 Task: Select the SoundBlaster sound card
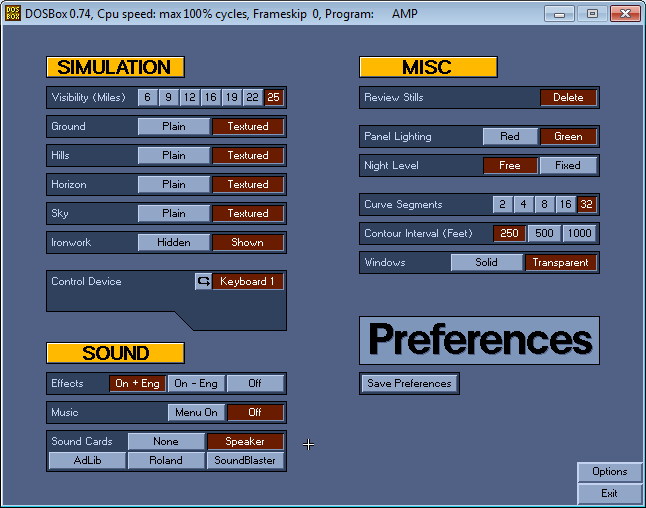click(246, 461)
